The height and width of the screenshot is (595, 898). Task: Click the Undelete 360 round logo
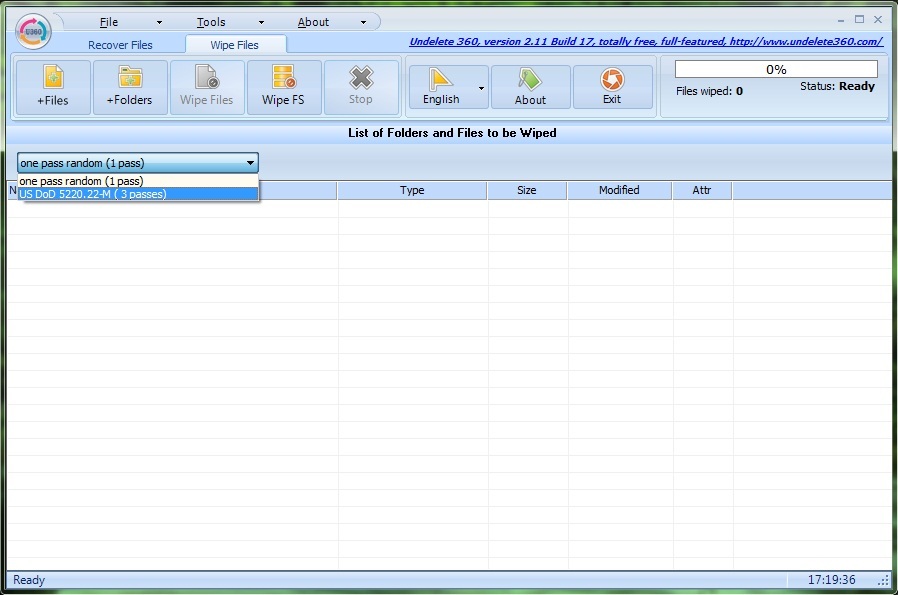click(33, 31)
